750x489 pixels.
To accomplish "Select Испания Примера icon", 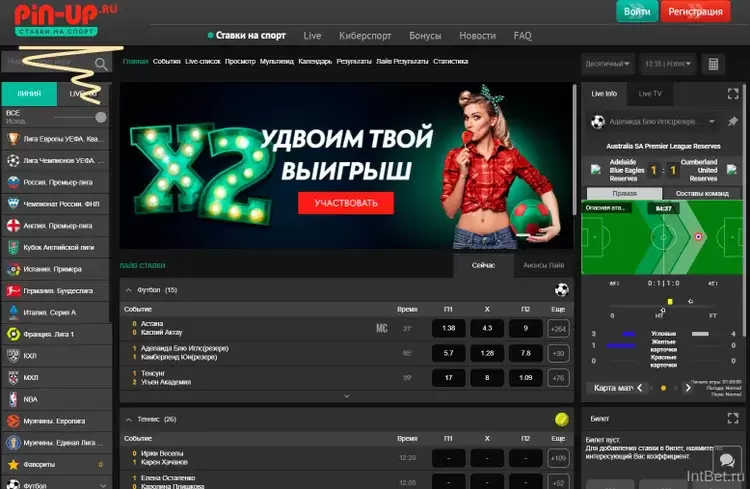I will [13, 269].
